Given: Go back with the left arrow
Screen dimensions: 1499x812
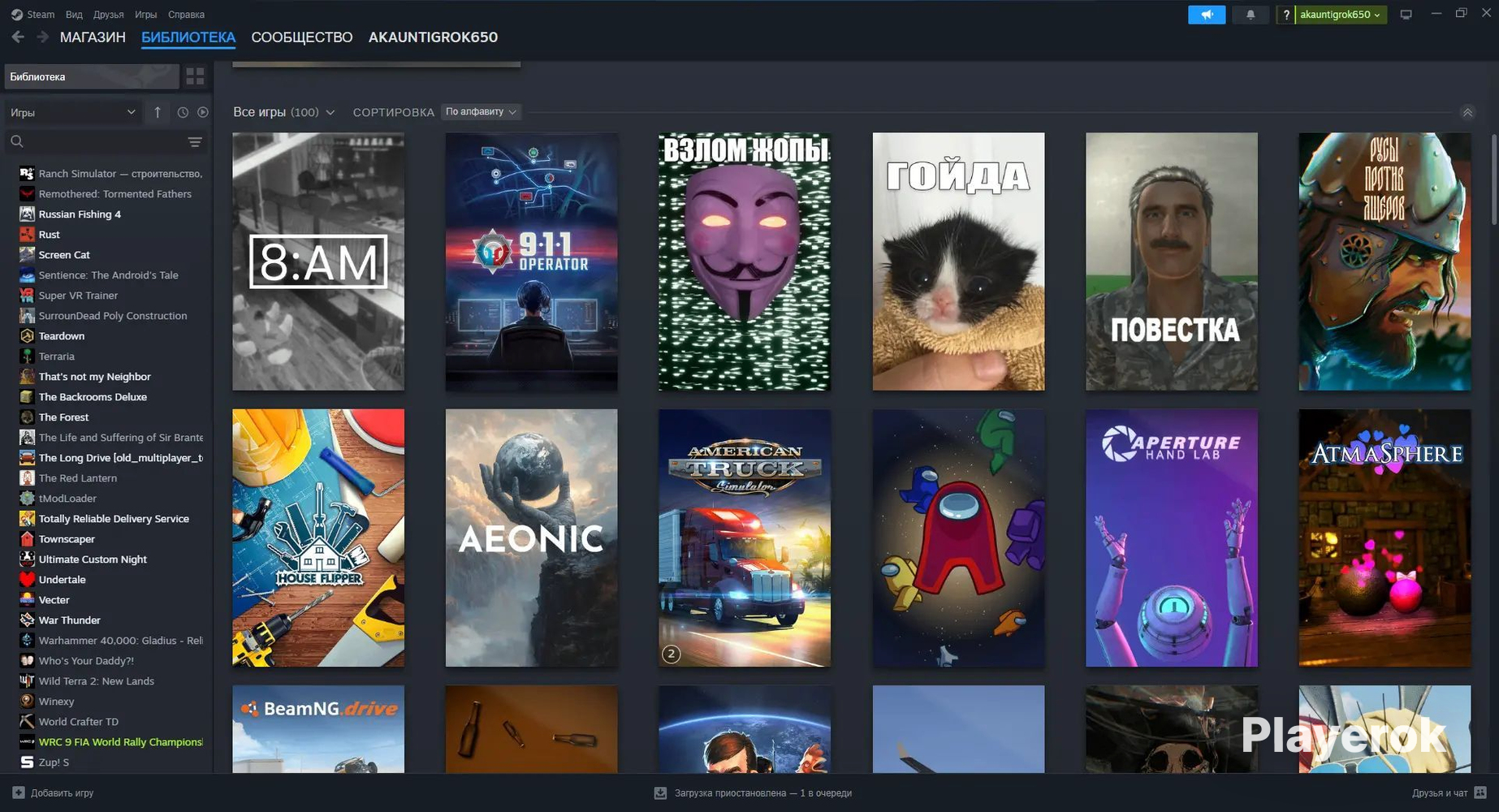Looking at the screenshot, I should pyautogui.click(x=18, y=37).
